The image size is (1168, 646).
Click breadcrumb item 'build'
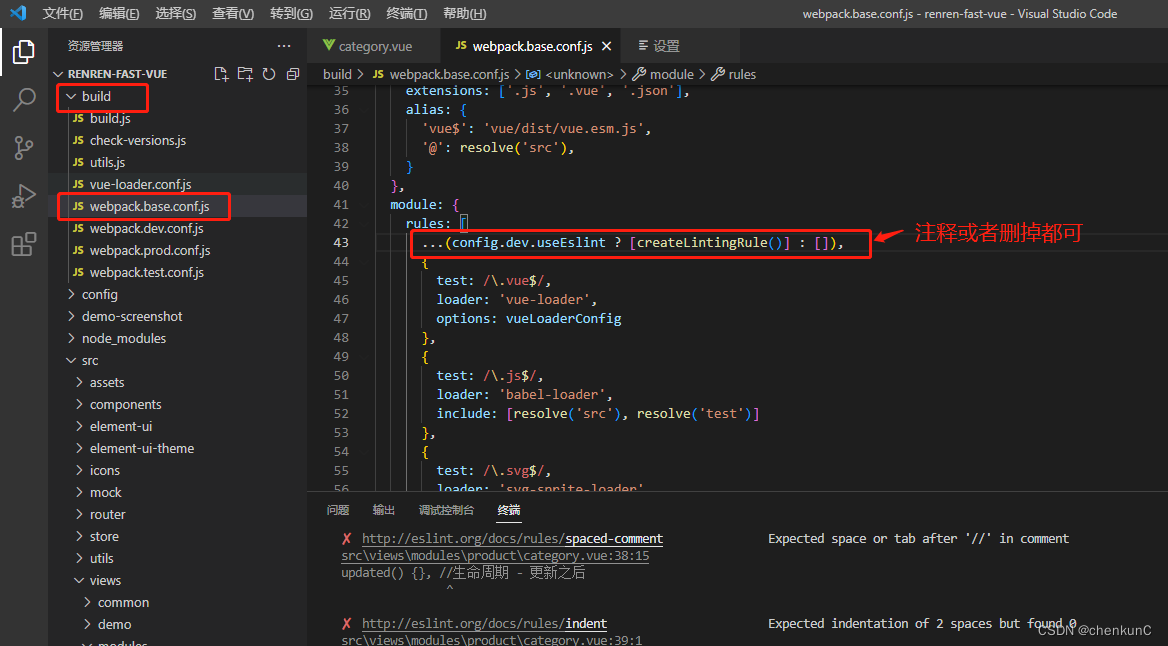click(337, 75)
